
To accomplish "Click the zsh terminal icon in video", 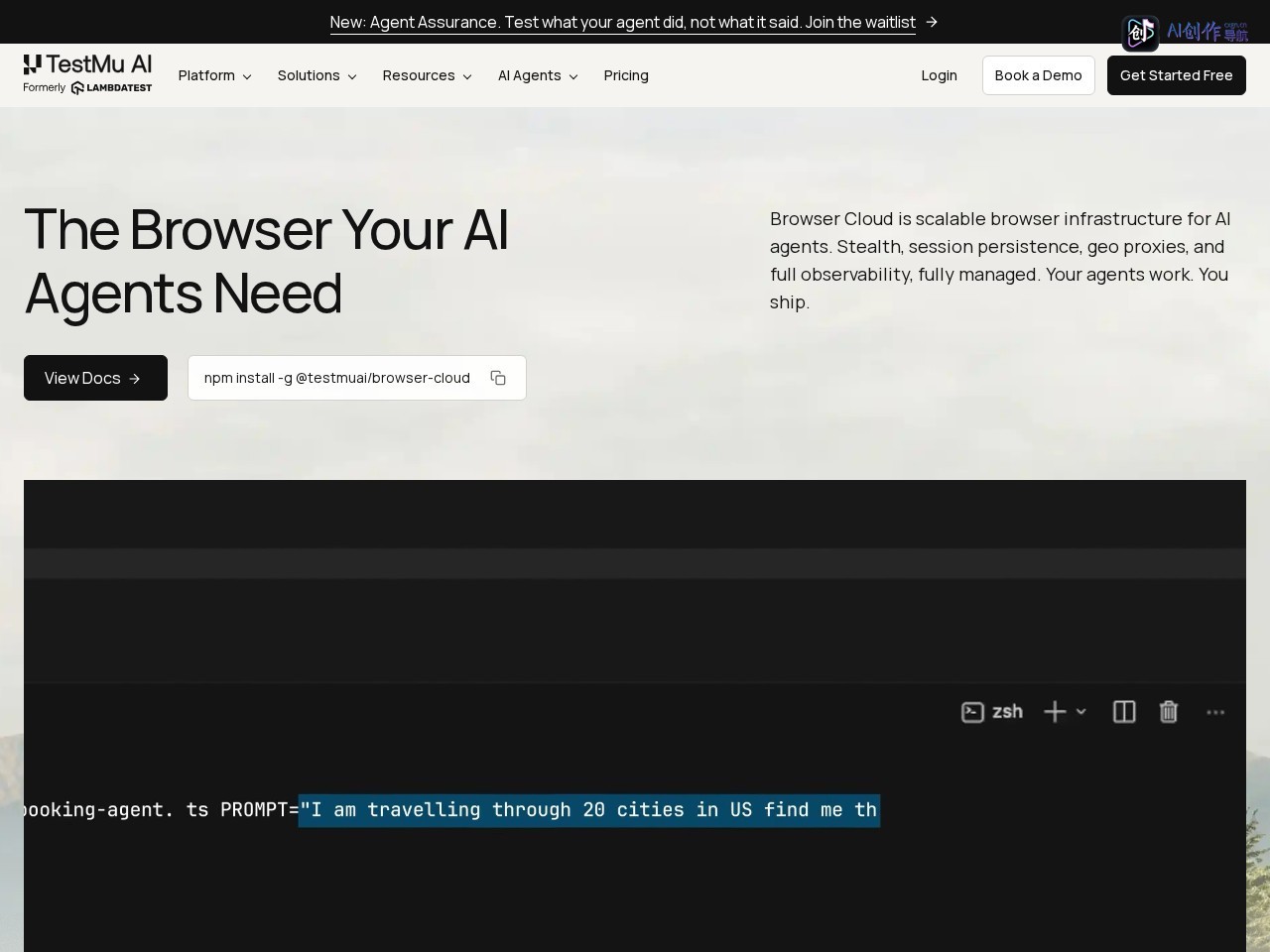I will click(x=972, y=712).
